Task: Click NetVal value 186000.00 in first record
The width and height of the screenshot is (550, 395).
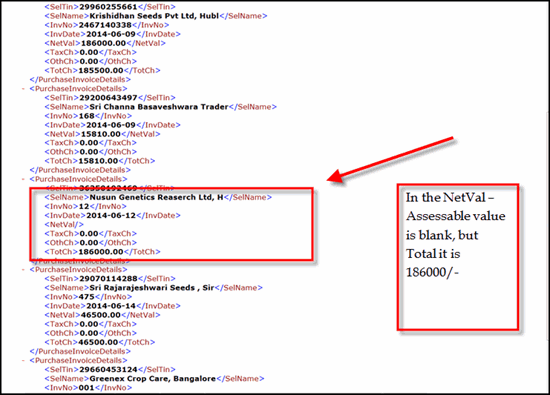Action: pos(103,43)
